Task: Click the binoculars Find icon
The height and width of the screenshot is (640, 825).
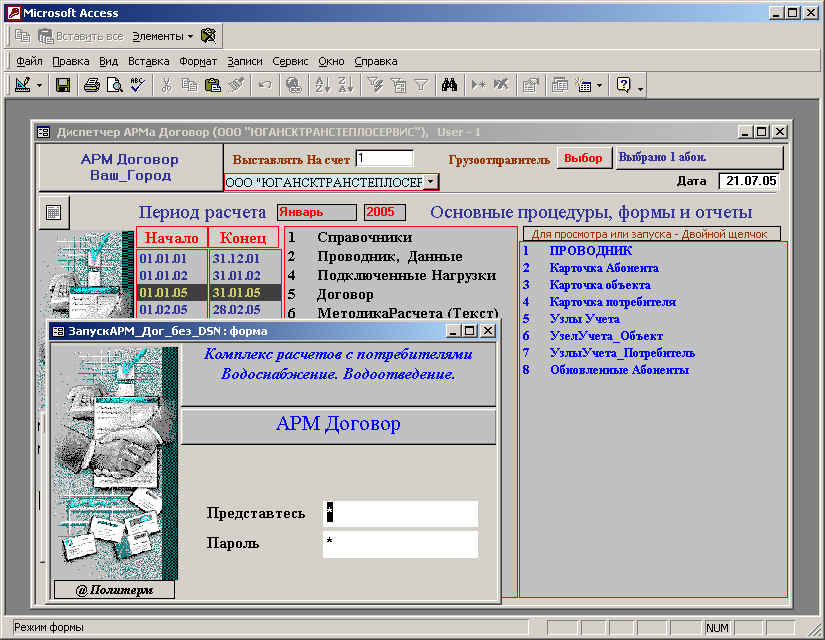Action: (450, 85)
